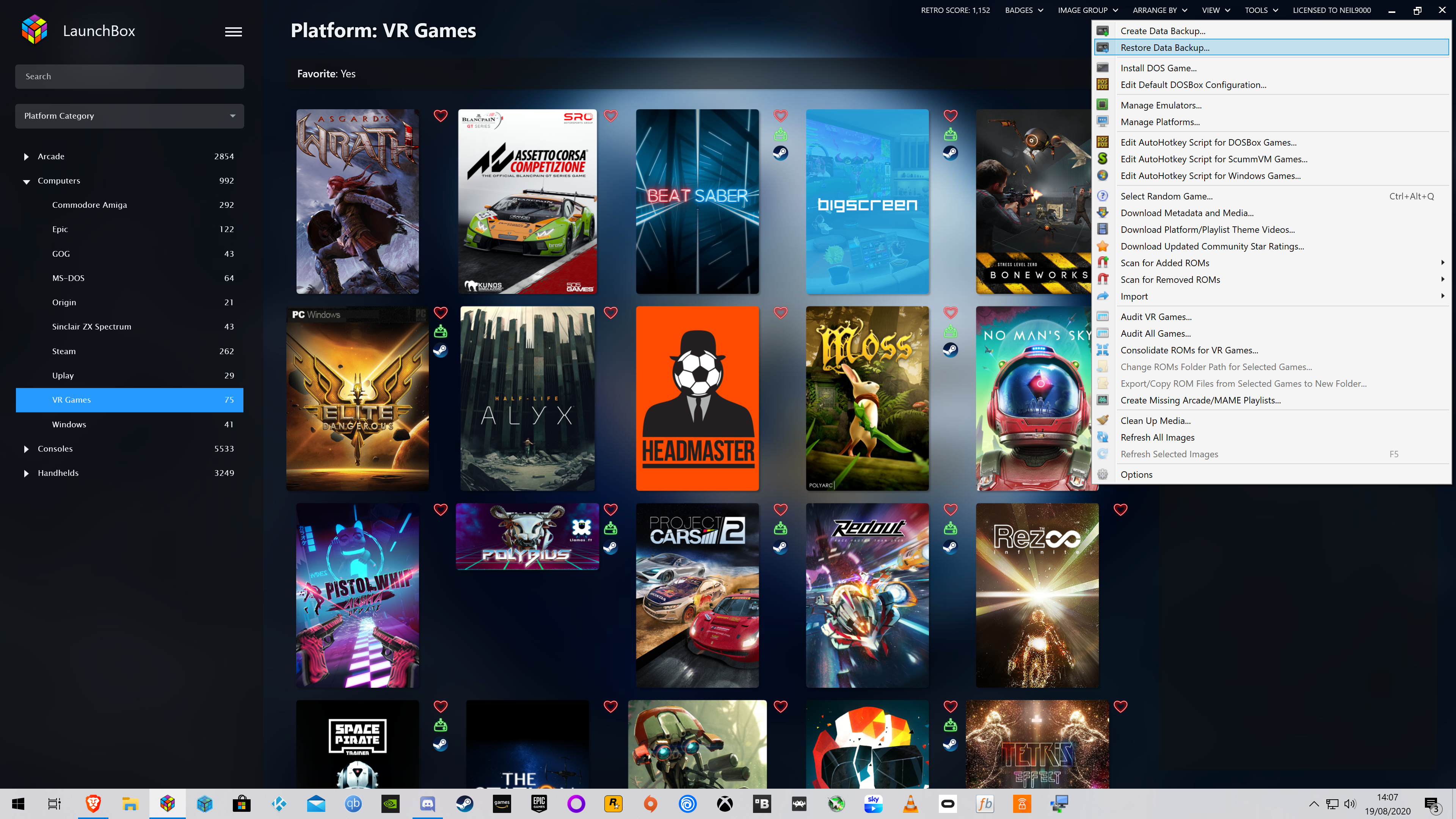
Task: Click the Steam badge beside Redout
Action: click(951, 547)
